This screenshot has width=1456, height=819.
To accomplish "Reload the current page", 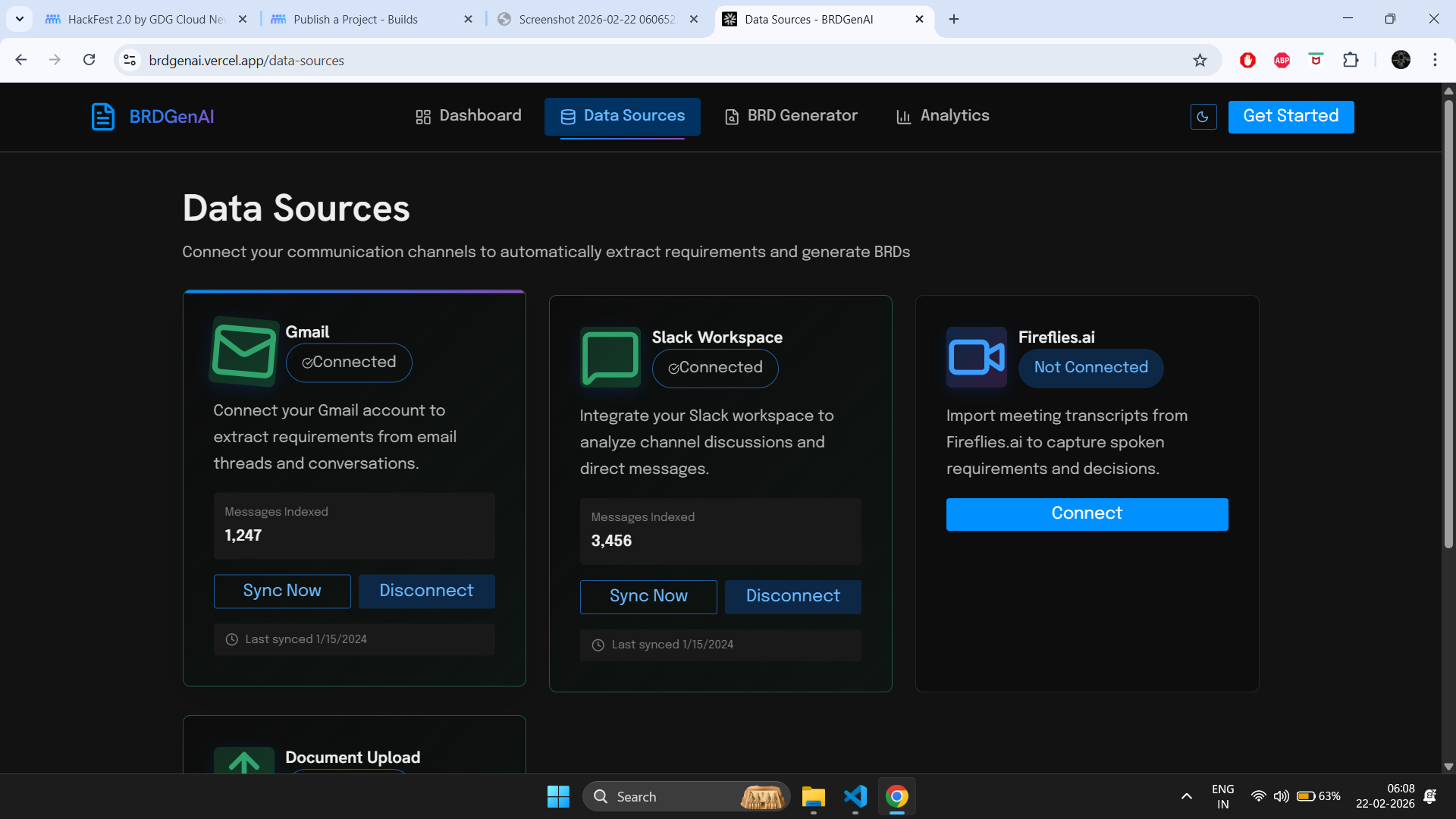I will pyautogui.click(x=89, y=60).
